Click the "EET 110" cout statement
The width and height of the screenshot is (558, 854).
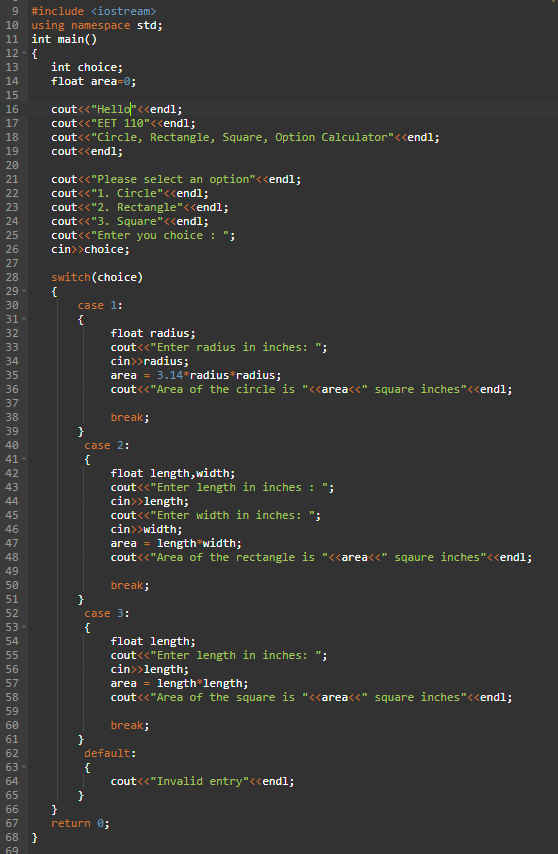tap(124, 123)
